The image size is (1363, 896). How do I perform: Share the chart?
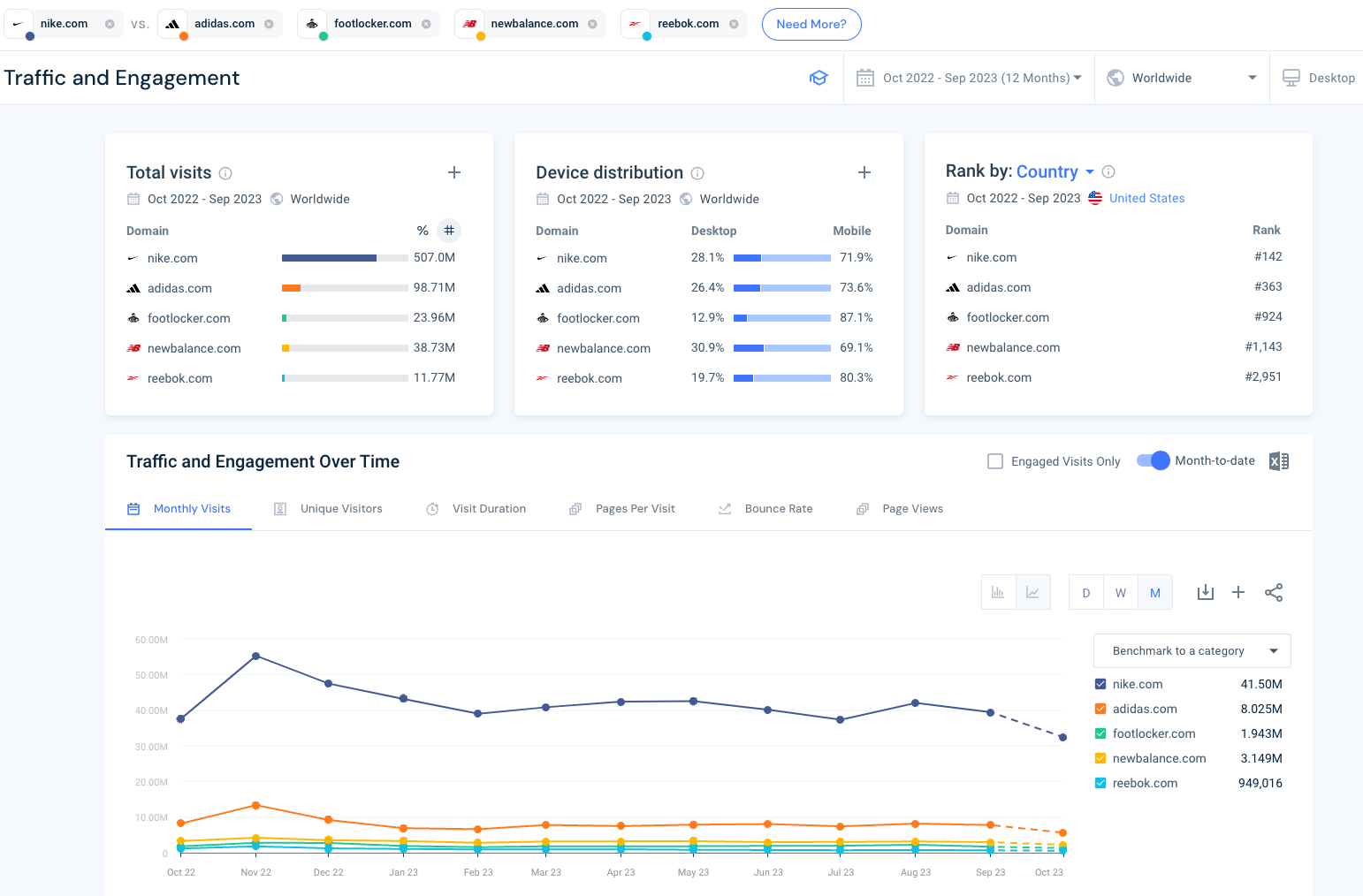coord(1274,592)
